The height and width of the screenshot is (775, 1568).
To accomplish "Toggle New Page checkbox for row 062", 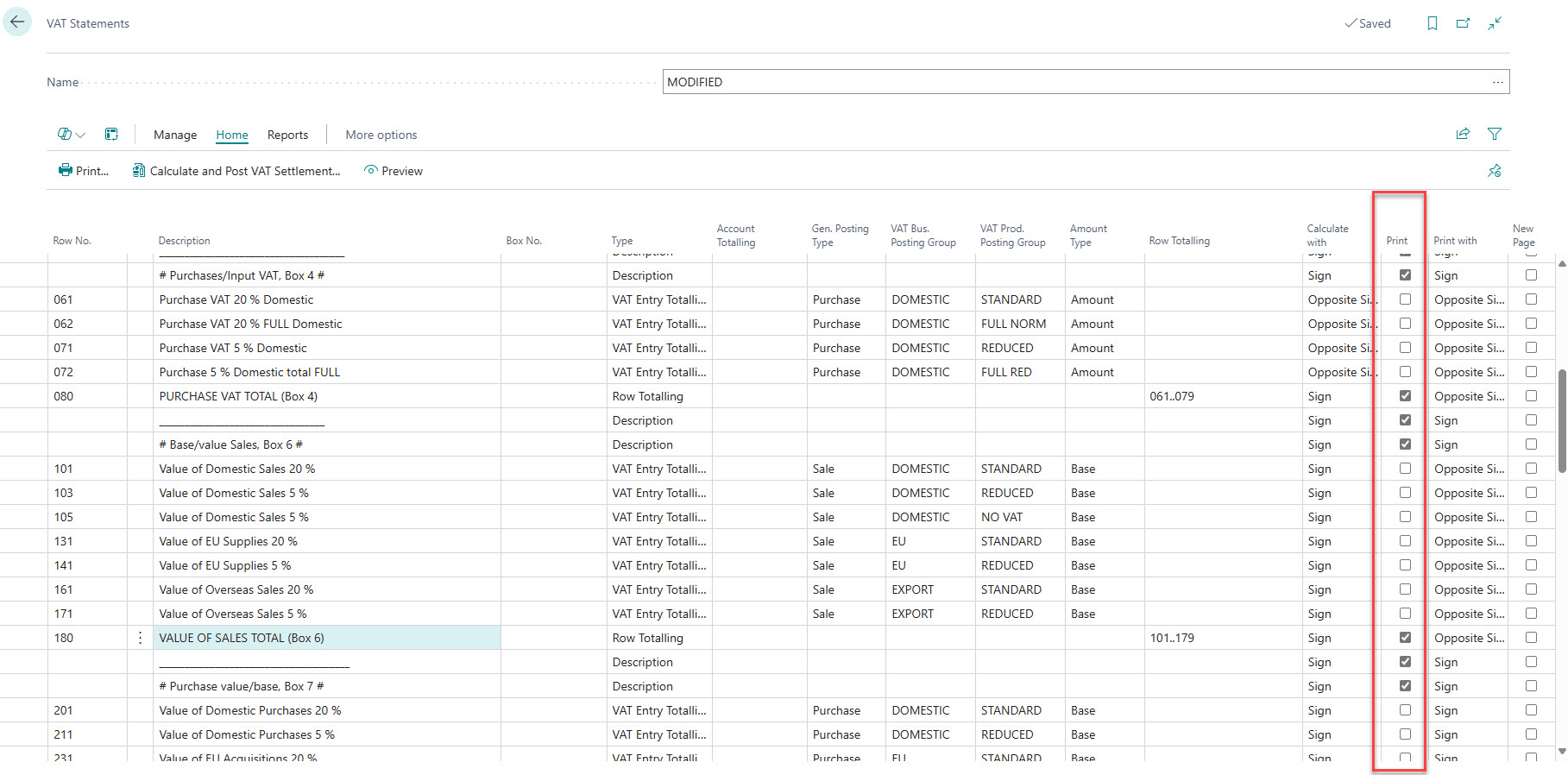I will pyautogui.click(x=1531, y=324).
